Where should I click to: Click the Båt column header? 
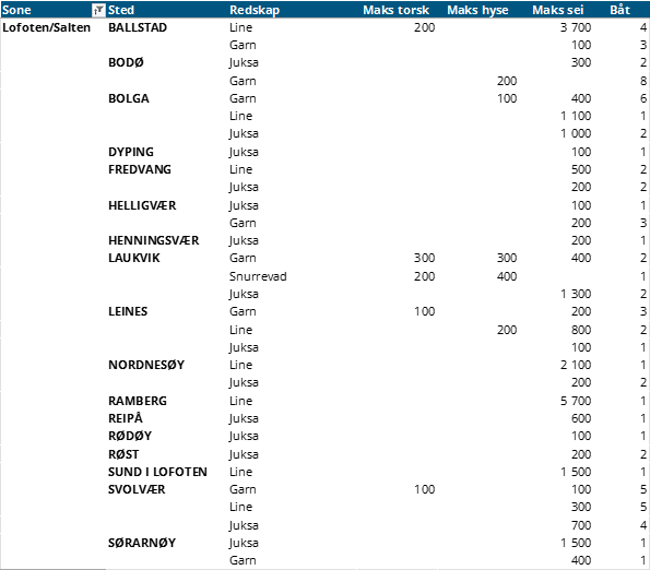[x=620, y=10]
